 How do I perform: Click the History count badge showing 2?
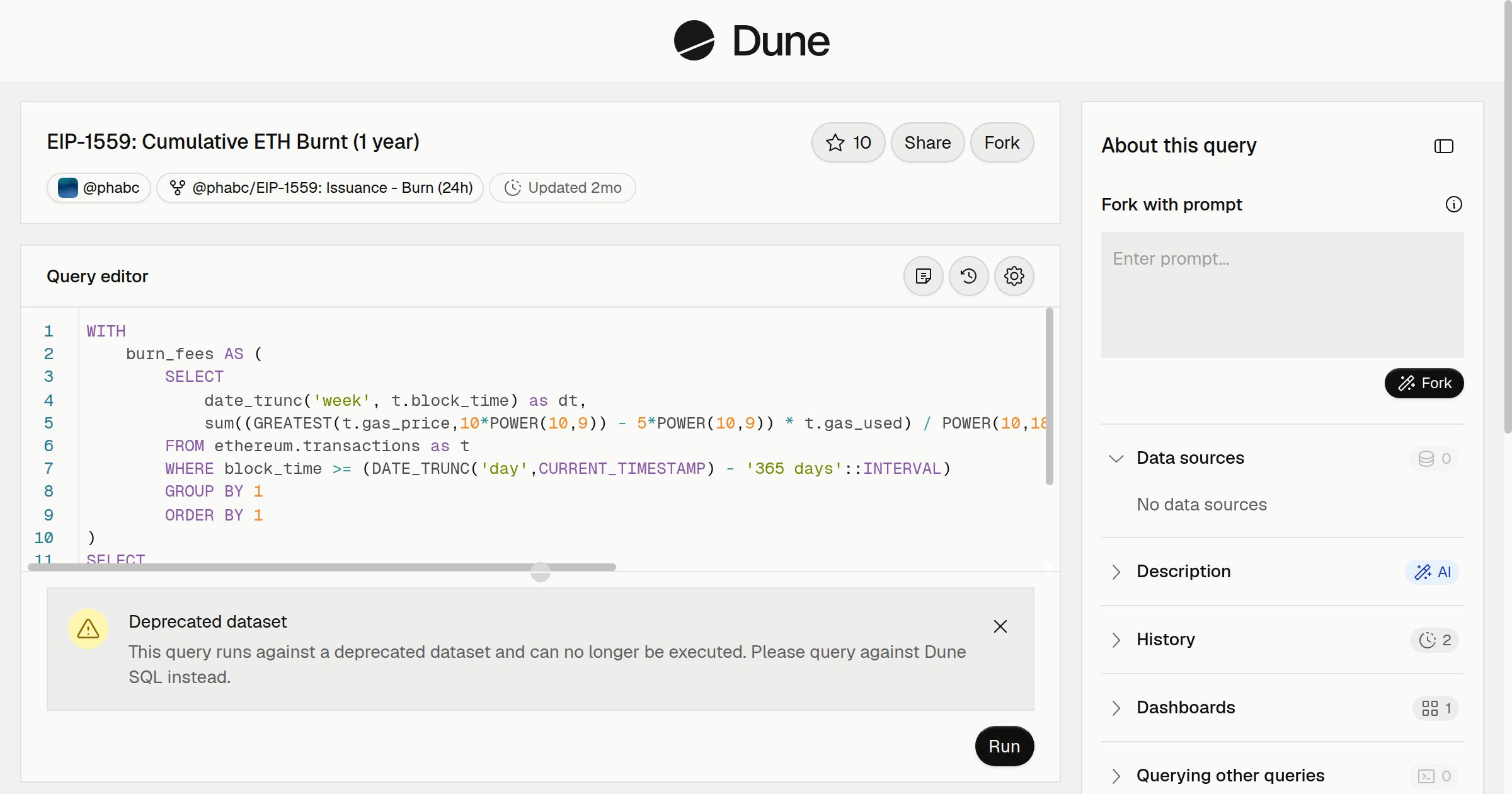point(1435,640)
